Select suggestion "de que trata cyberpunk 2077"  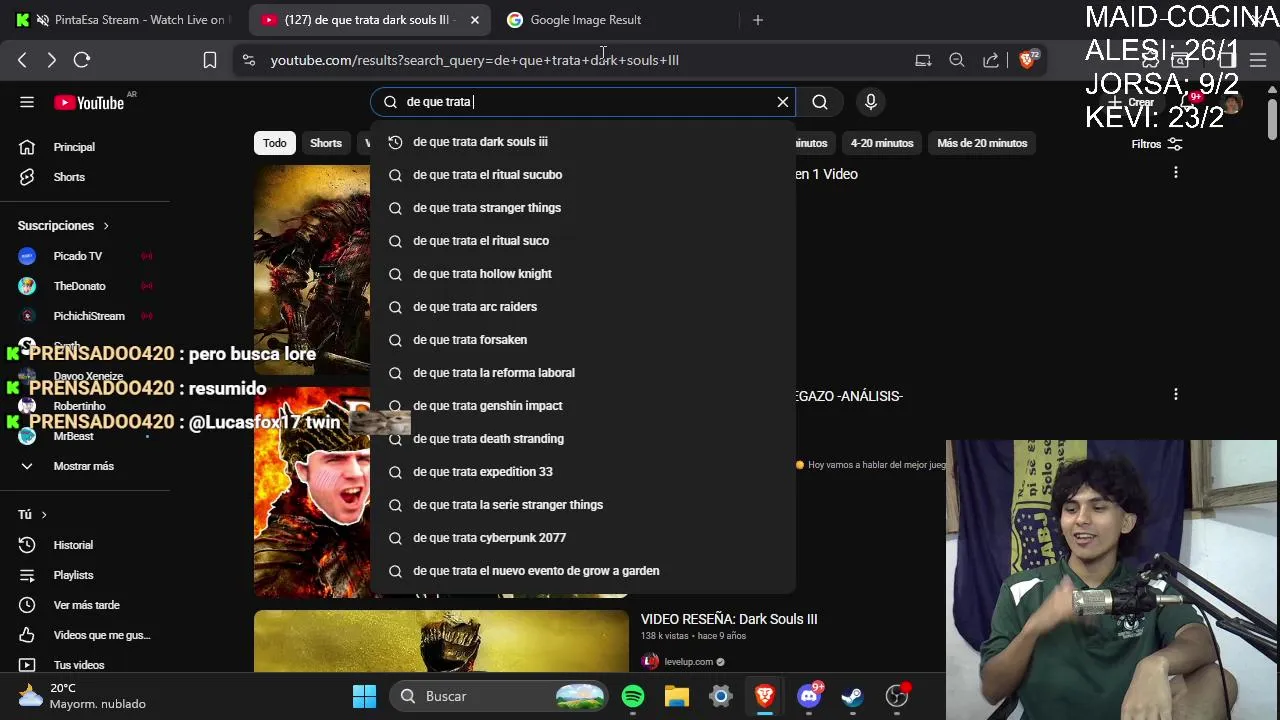(x=583, y=538)
